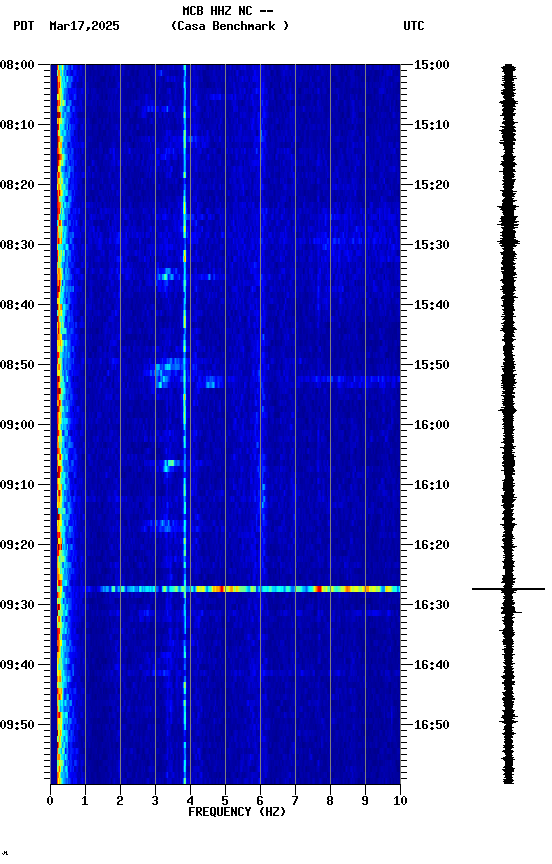The width and height of the screenshot is (552, 864).
Task: Click the 08:20 PDT time label
Action: click(x=17, y=185)
